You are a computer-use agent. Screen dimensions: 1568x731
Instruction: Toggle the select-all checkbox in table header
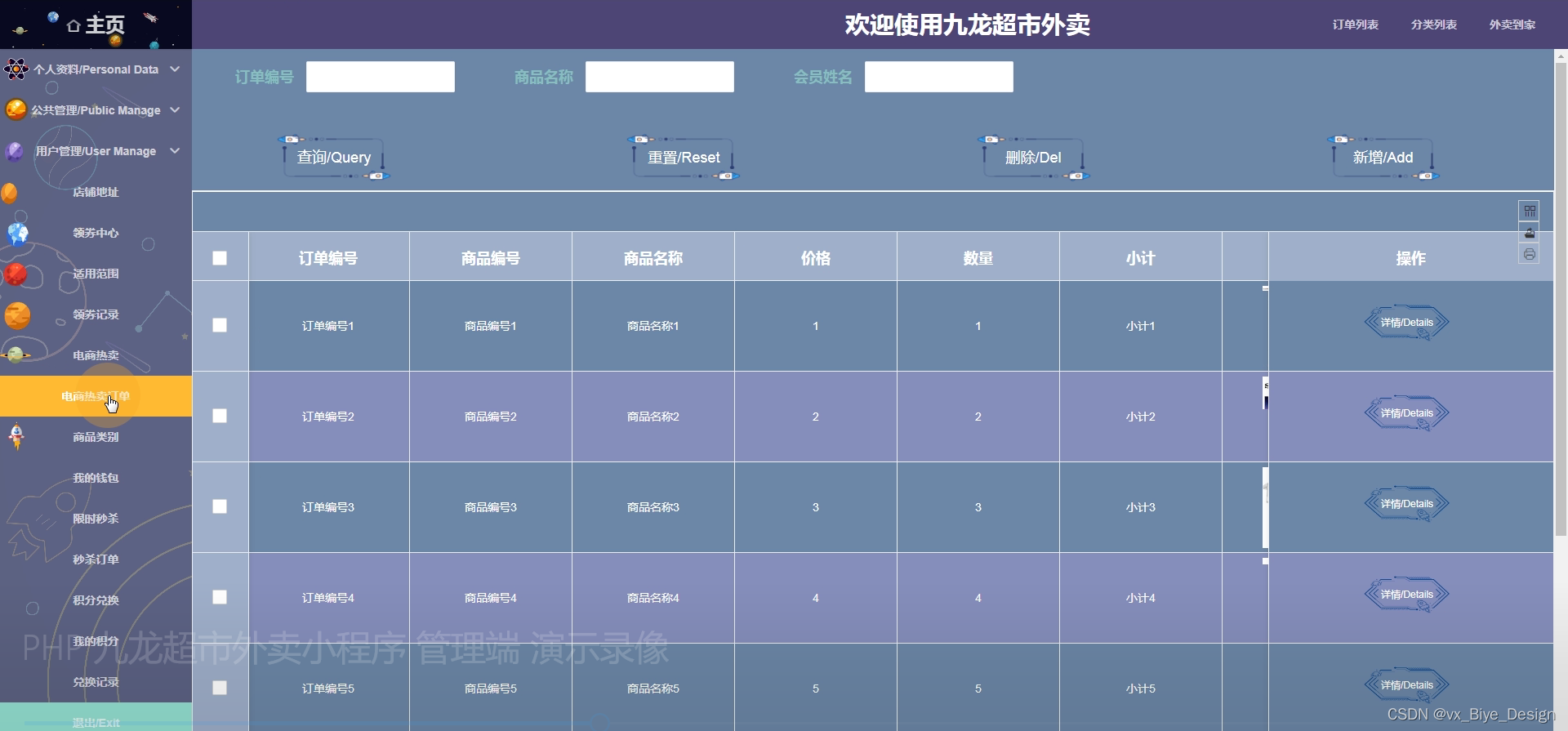[220, 258]
